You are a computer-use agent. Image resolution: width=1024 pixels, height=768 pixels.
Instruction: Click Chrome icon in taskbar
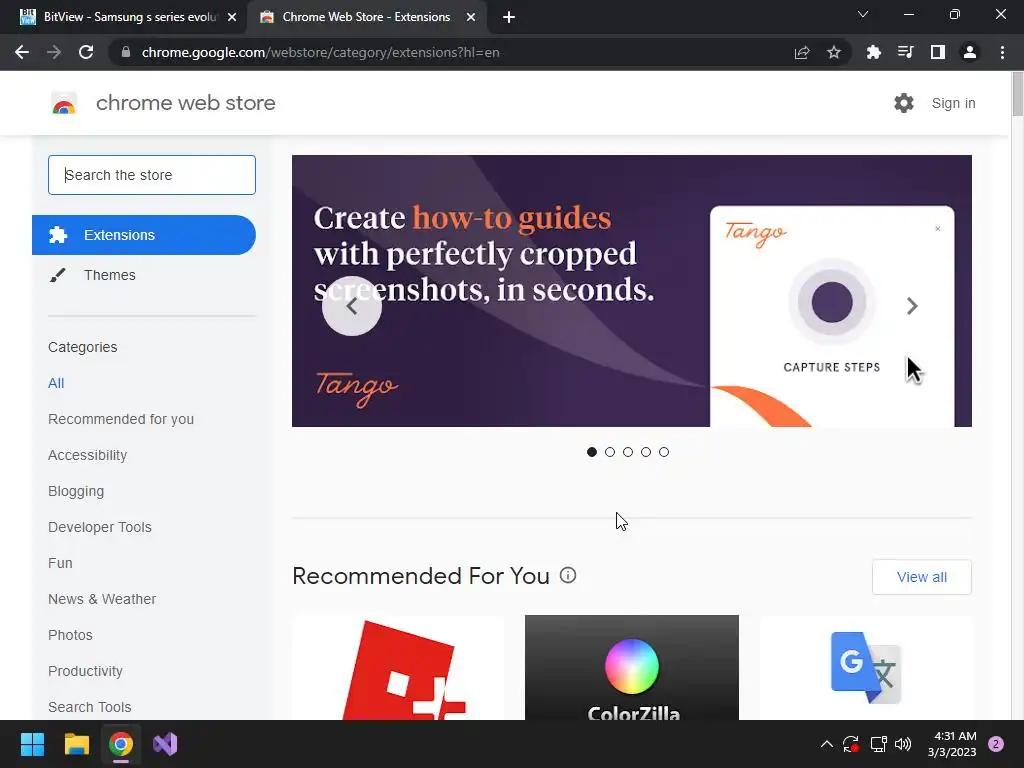(121, 744)
